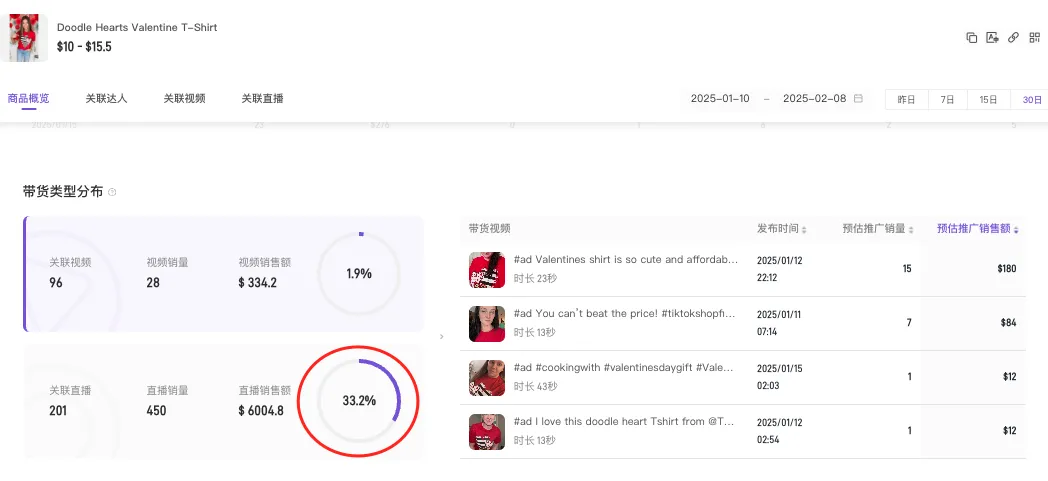Viewport: 1048px width, 481px height.
Task: Click the 2025/01/11 07:14 publish time
Action: pos(779,323)
